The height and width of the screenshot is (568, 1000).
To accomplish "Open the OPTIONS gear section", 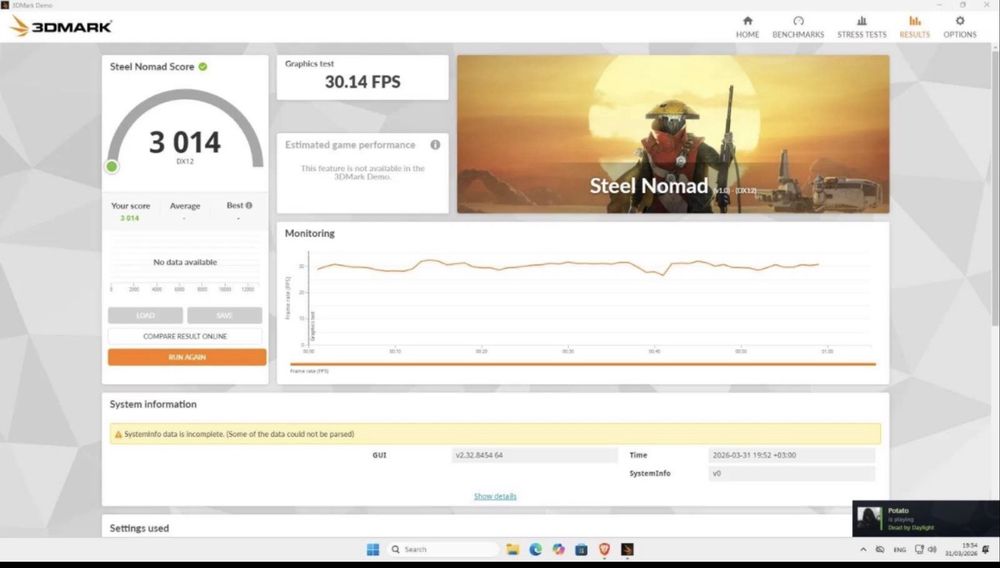I will click(x=960, y=27).
